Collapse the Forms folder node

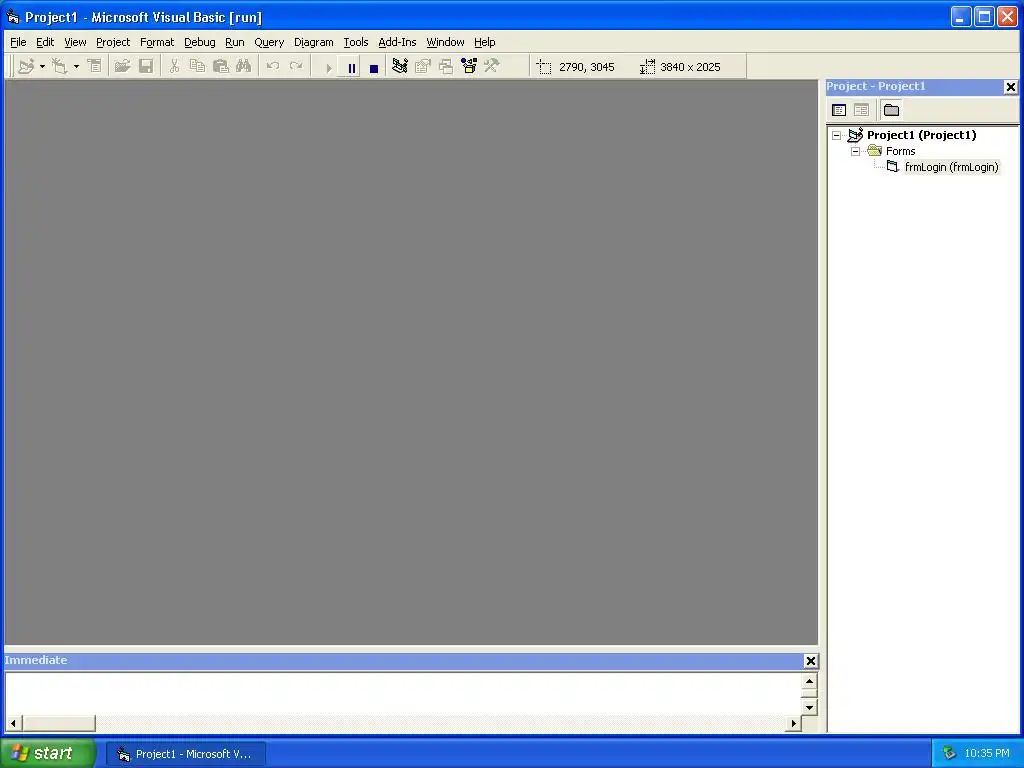point(856,152)
